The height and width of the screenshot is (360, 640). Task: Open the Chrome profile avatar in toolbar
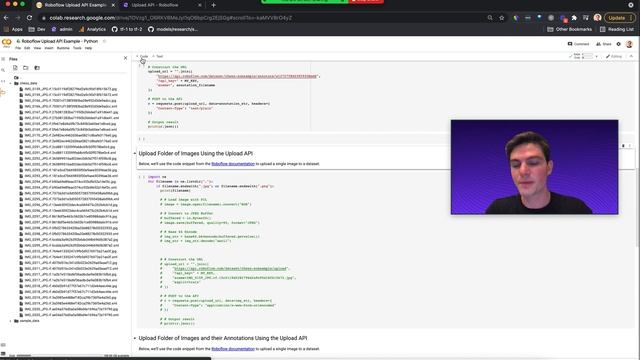pyautogui.click(x=598, y=18)
